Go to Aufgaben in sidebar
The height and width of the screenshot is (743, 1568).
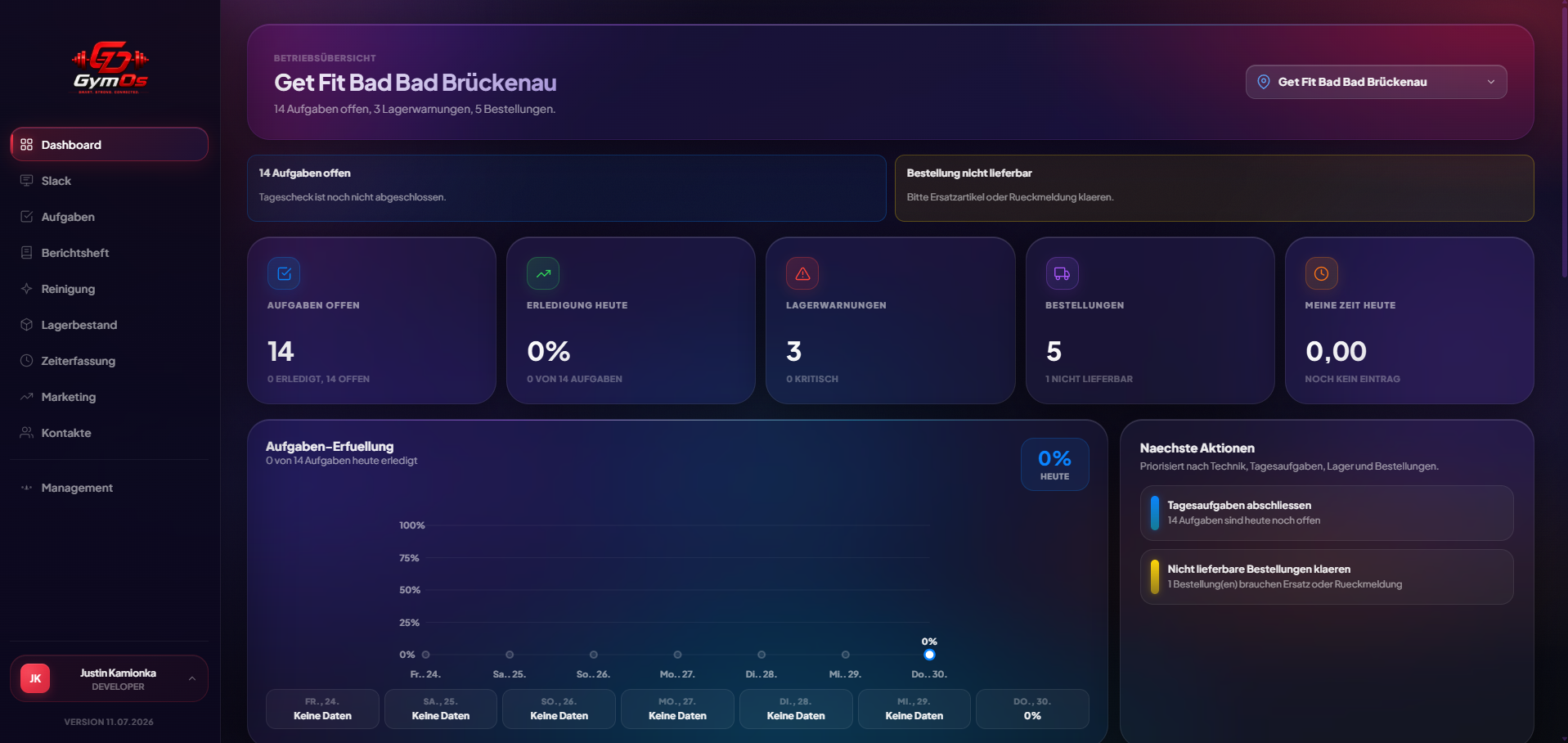(109, 217)
